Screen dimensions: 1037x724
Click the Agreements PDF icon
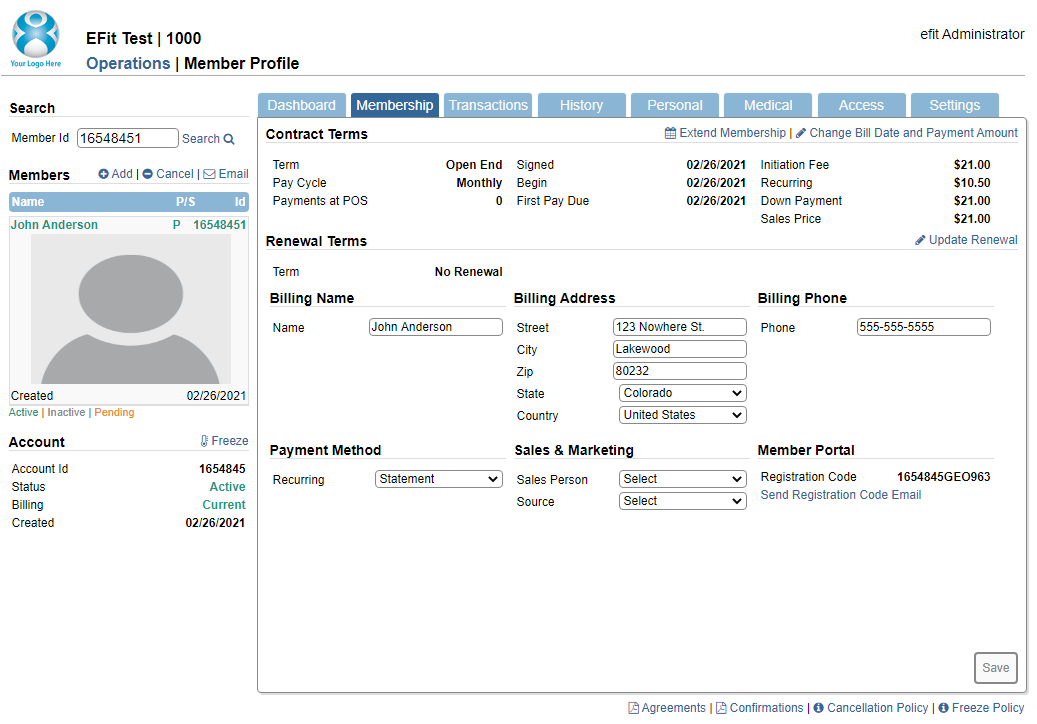point(633,708)
